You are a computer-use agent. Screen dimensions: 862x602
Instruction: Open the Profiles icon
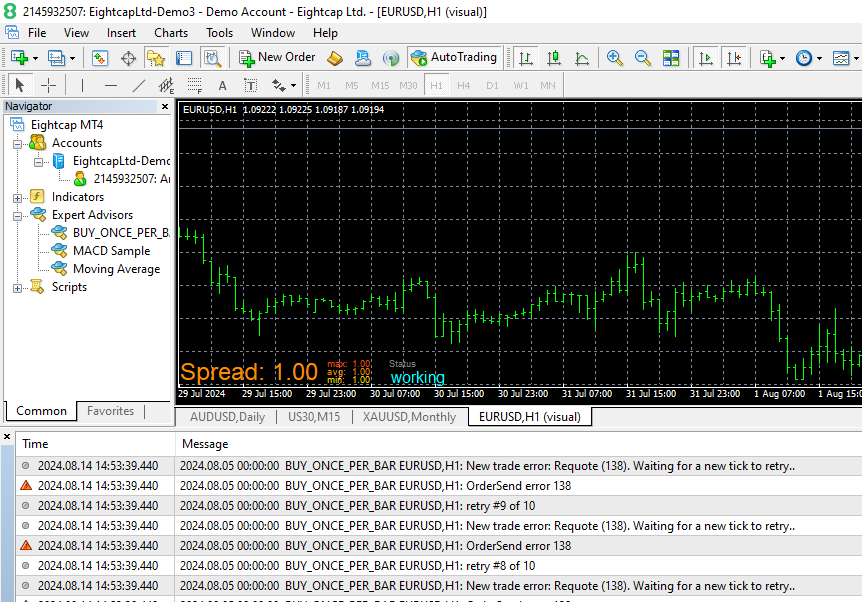[x=56, y=58]
